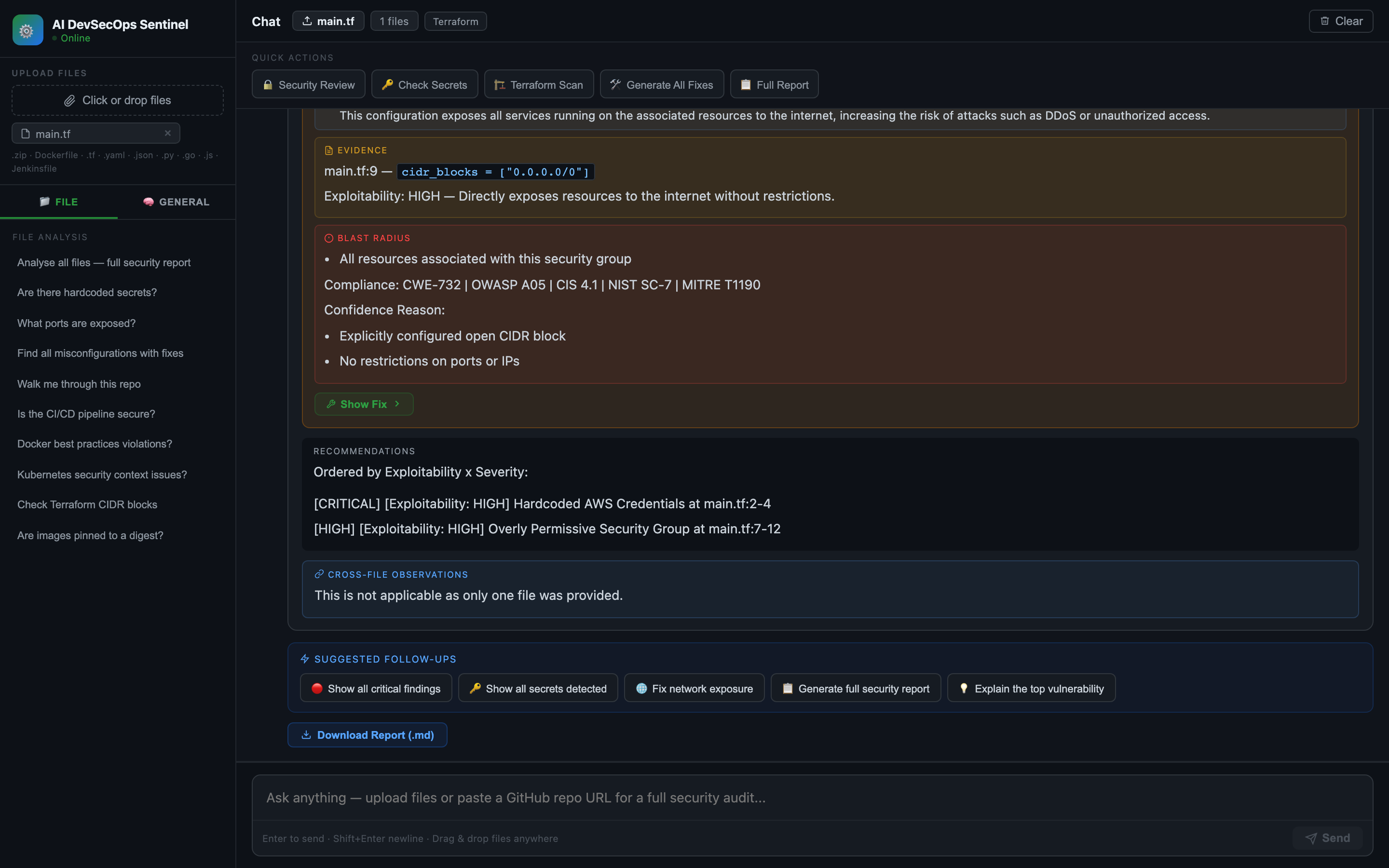Click the Compliance CWE-732 line
This screenshot has width=1389, height=868.
pos(542,285)
